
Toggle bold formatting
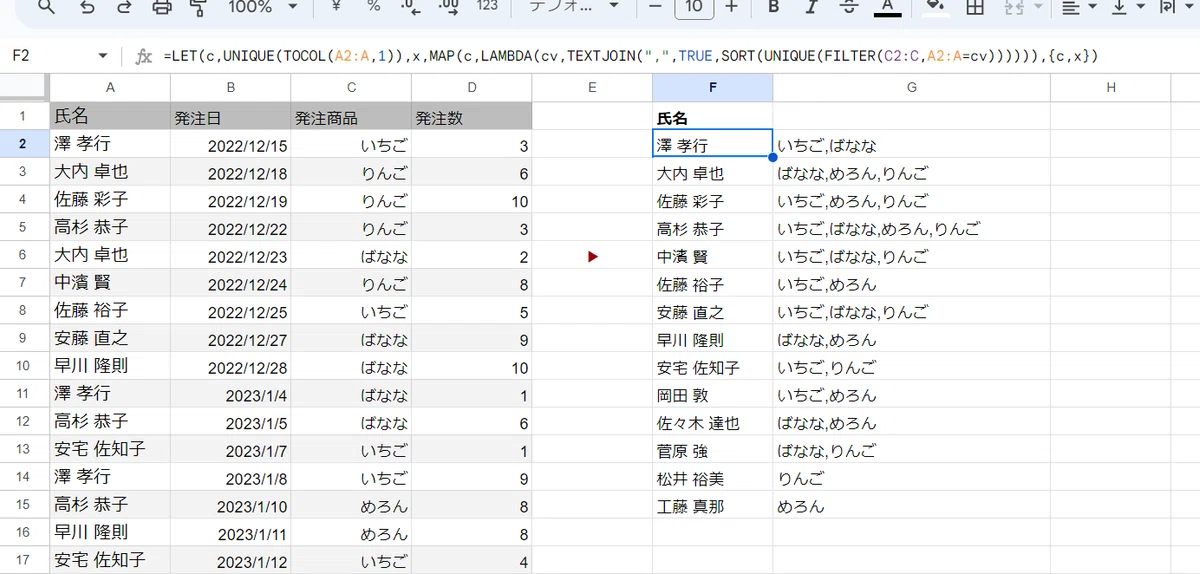pyautogui.click(x=773, y=6)
